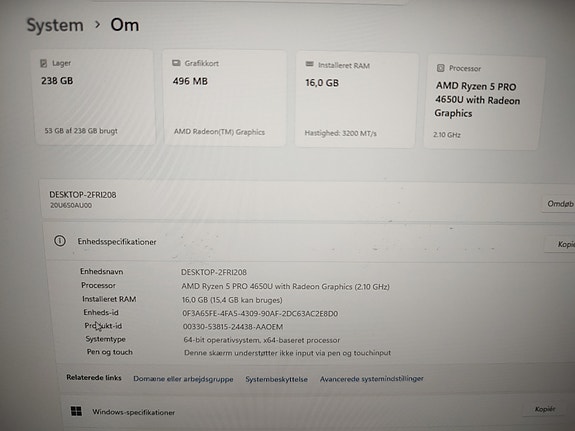Click '53 GB af 238 GB brugt' text
575x431 pixels.
tap(81, 131)
